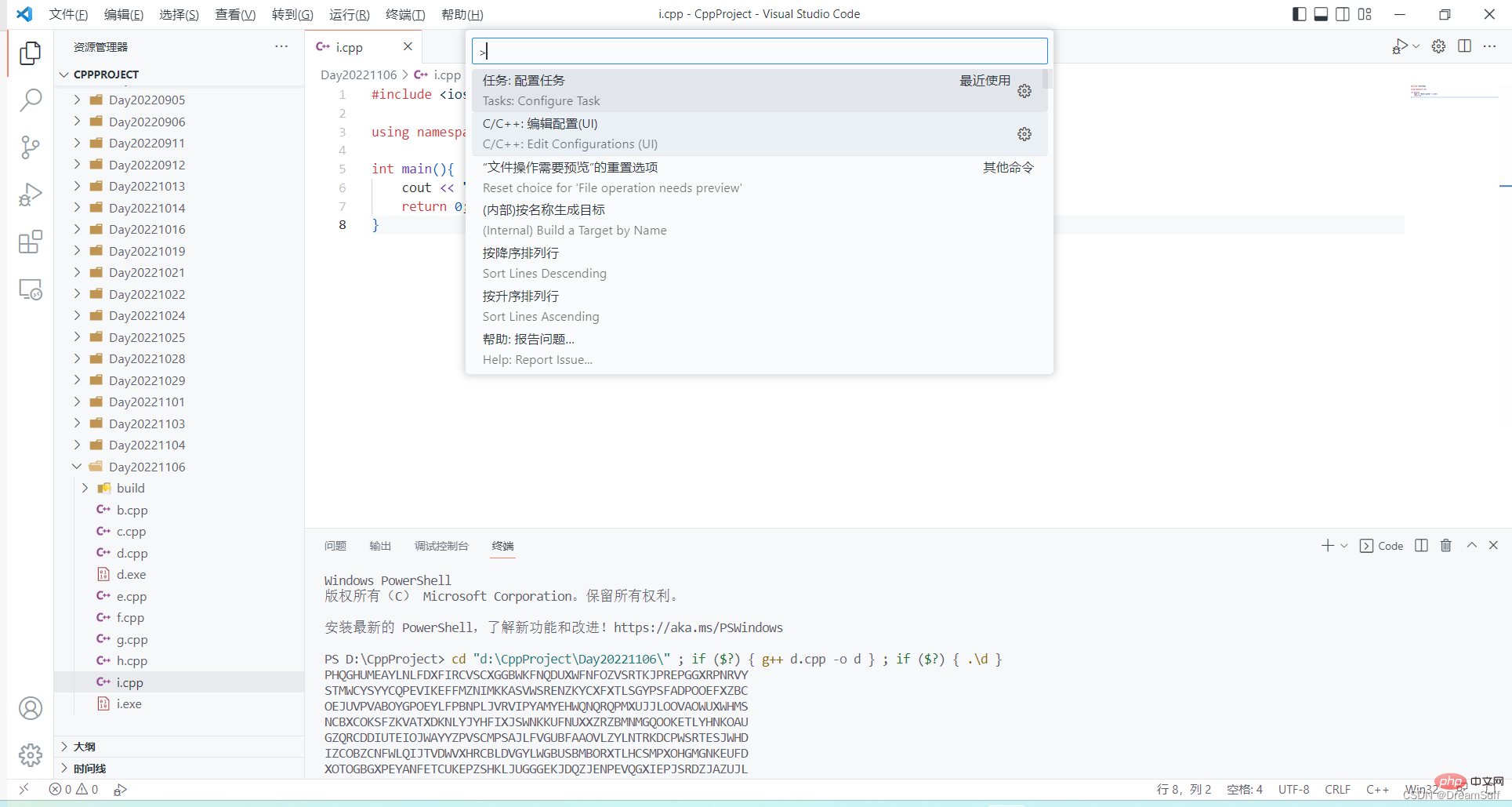Open the Search view in activity bar
This screenshot has height=807, width=1512.
point(30,100)
